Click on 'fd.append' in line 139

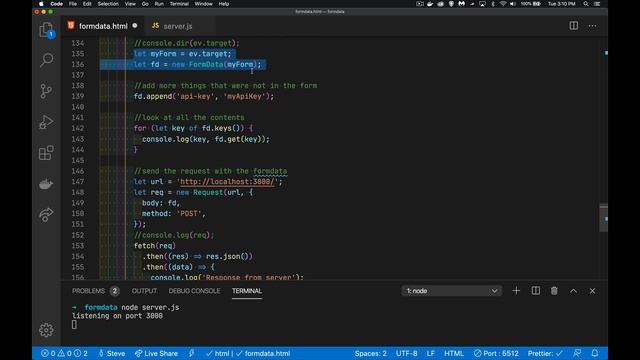click(153, 96)
